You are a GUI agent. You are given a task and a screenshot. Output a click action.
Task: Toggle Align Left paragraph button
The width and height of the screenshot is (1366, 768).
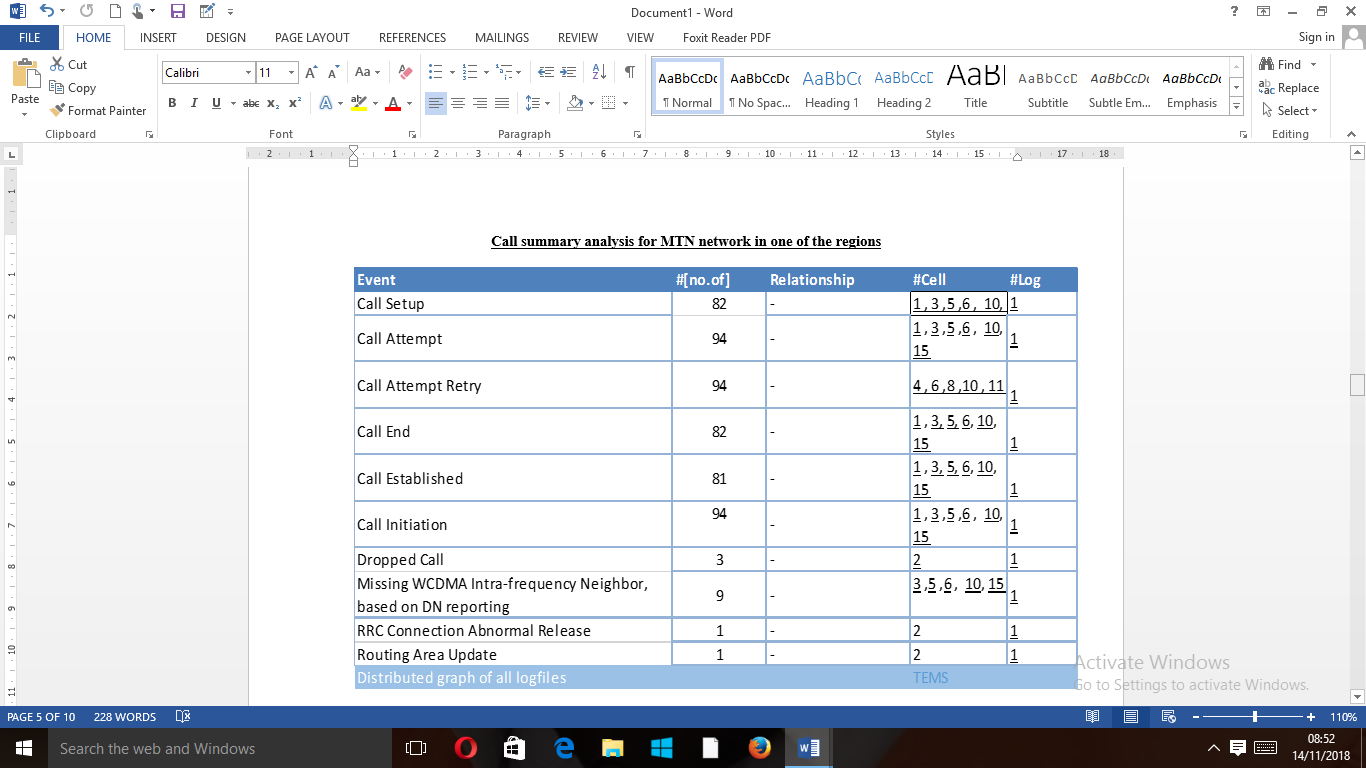pos(436,103)
